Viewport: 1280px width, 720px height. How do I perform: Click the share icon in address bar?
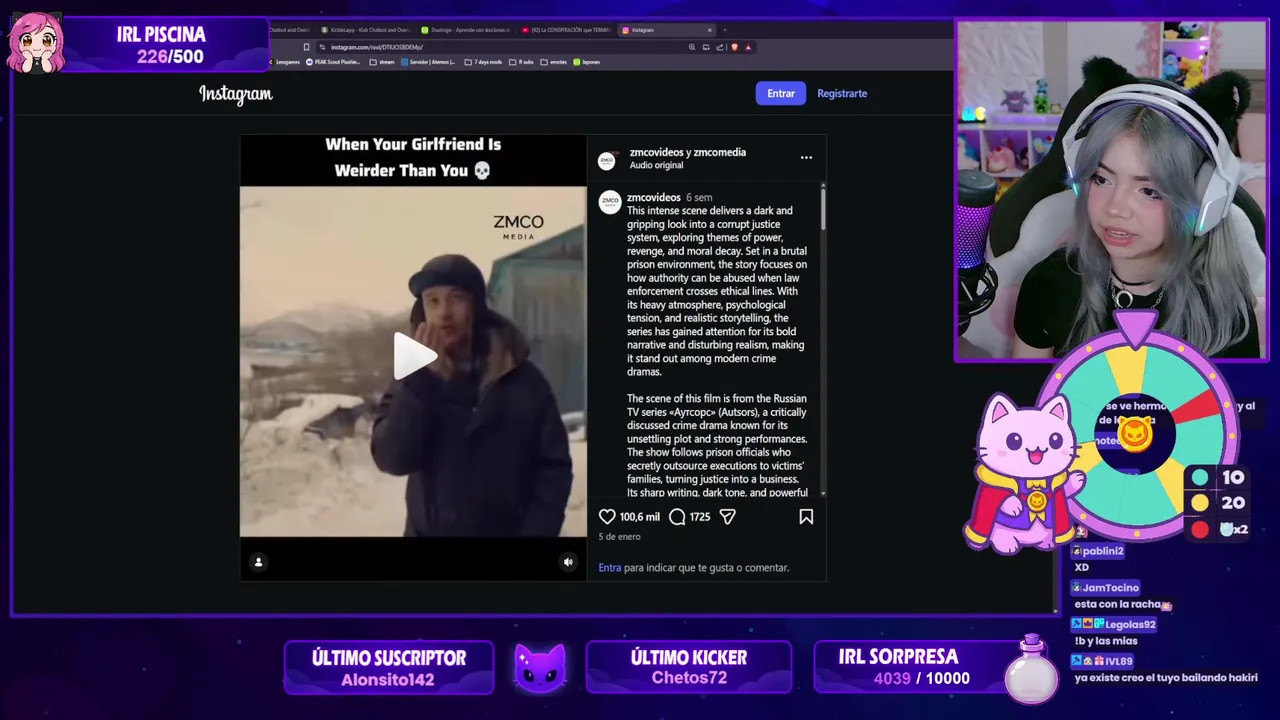pos(720,47)
